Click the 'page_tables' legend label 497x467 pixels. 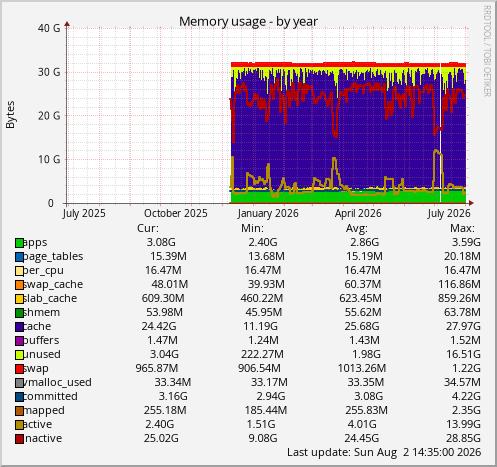53,257
